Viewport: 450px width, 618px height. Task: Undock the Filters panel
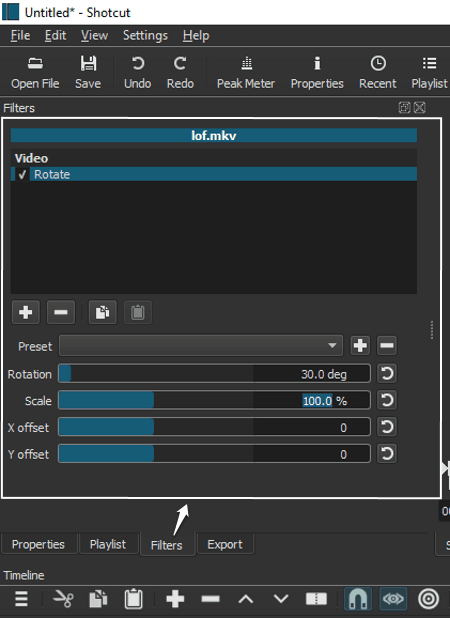click(404, 108)
